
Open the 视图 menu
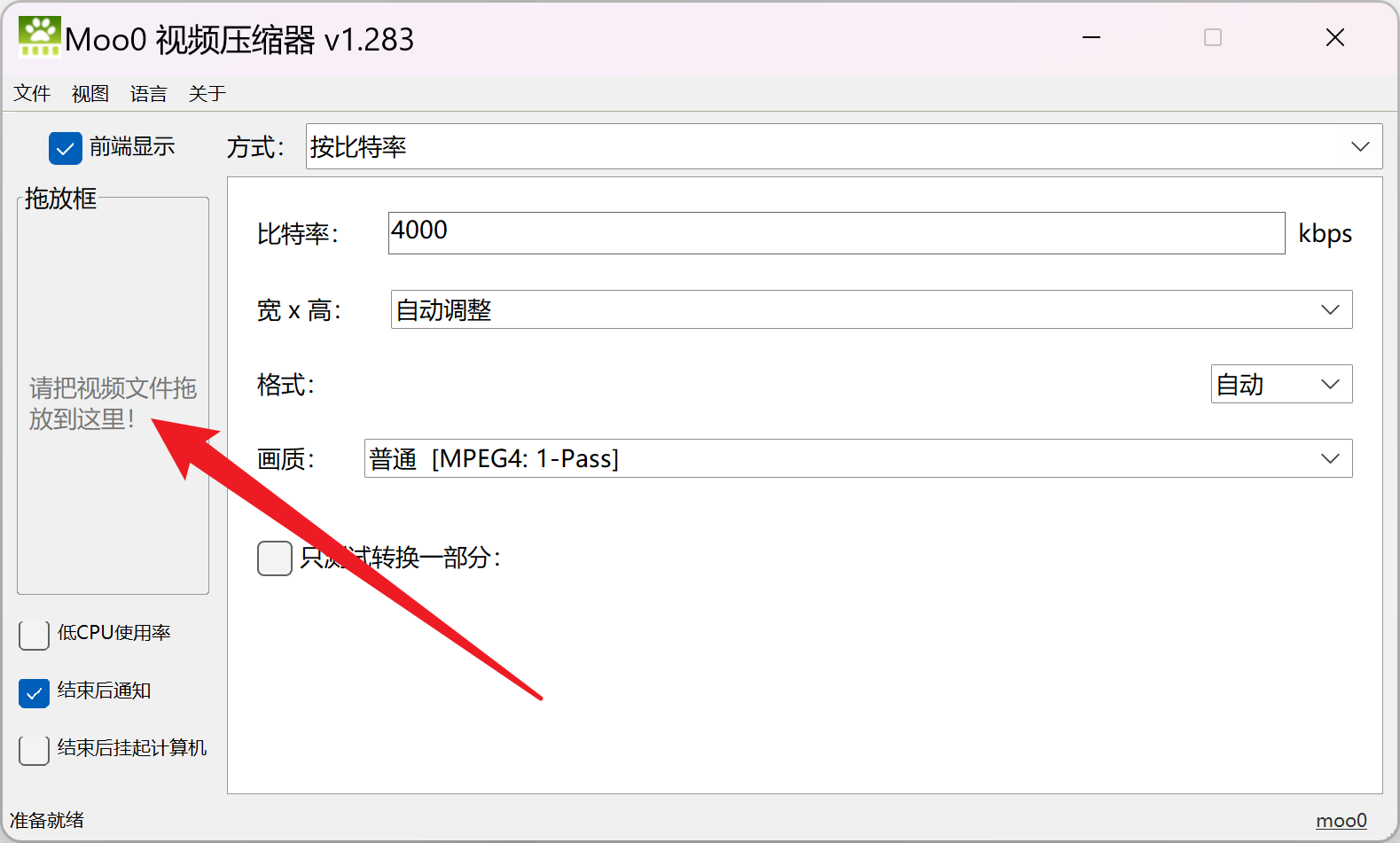(x=90, y=94)
